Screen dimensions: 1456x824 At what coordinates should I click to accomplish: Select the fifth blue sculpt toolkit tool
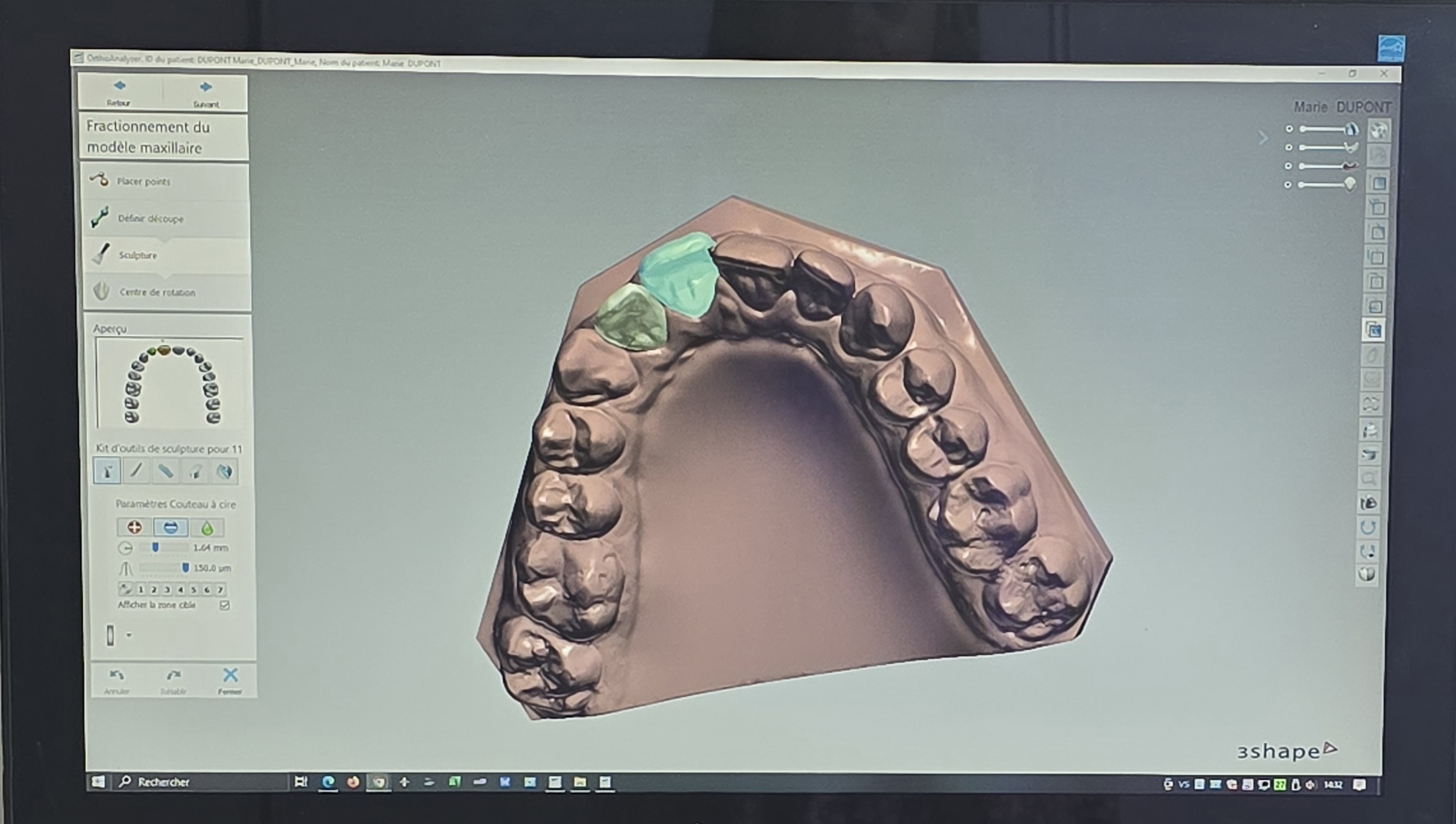[224, 472]
